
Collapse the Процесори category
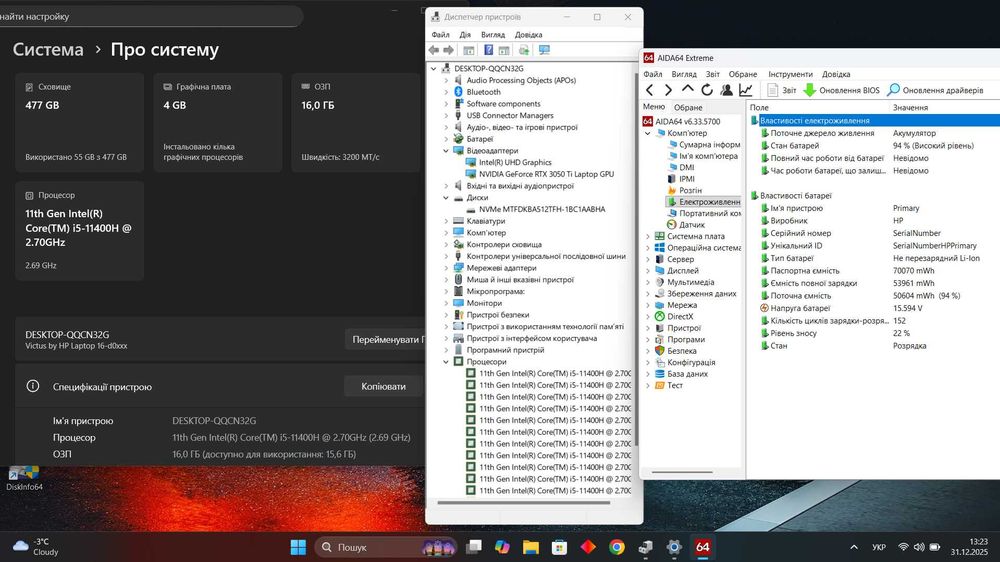[446, 361]
